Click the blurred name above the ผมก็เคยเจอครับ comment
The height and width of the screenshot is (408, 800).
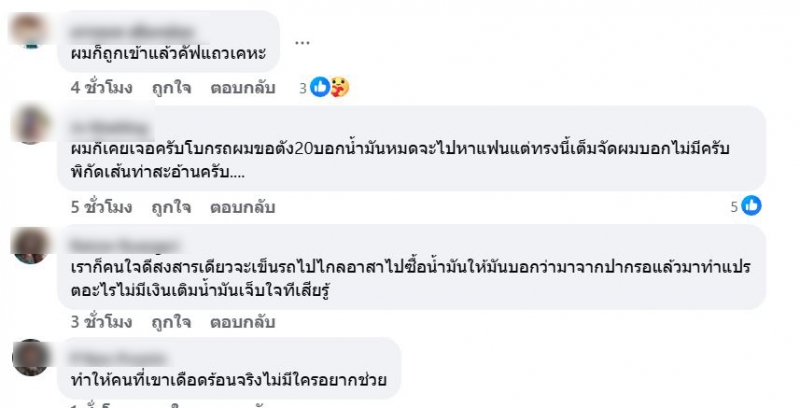pyautogui.click(x=100, y=128)
